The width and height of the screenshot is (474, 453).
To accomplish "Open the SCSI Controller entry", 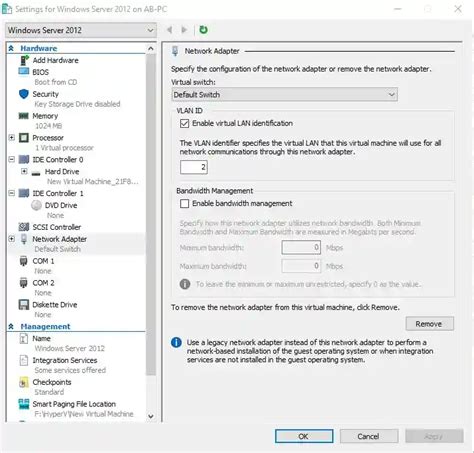I will point(57,227).
